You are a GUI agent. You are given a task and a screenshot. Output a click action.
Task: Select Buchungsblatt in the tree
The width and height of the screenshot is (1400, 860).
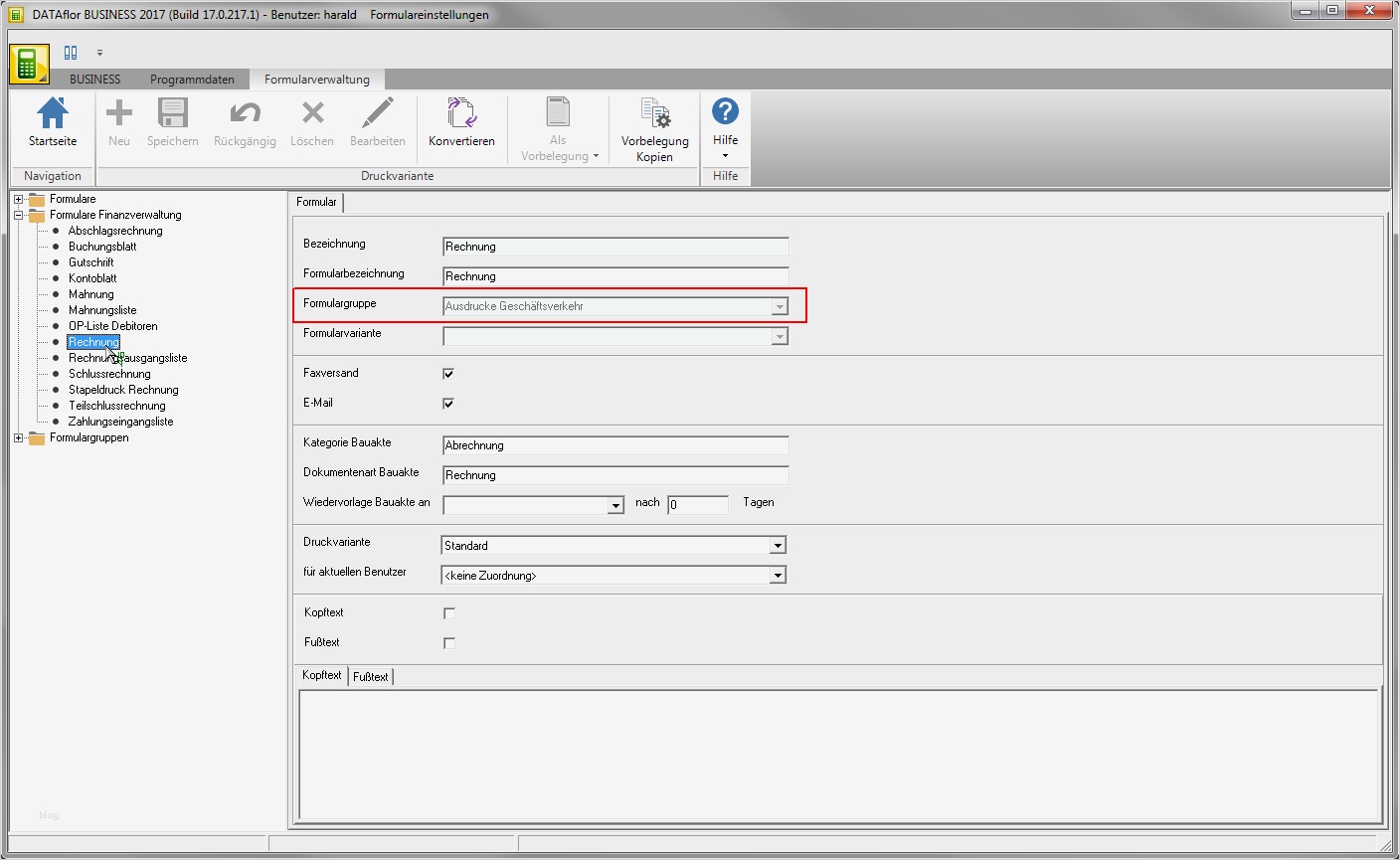tap(102, 247)
